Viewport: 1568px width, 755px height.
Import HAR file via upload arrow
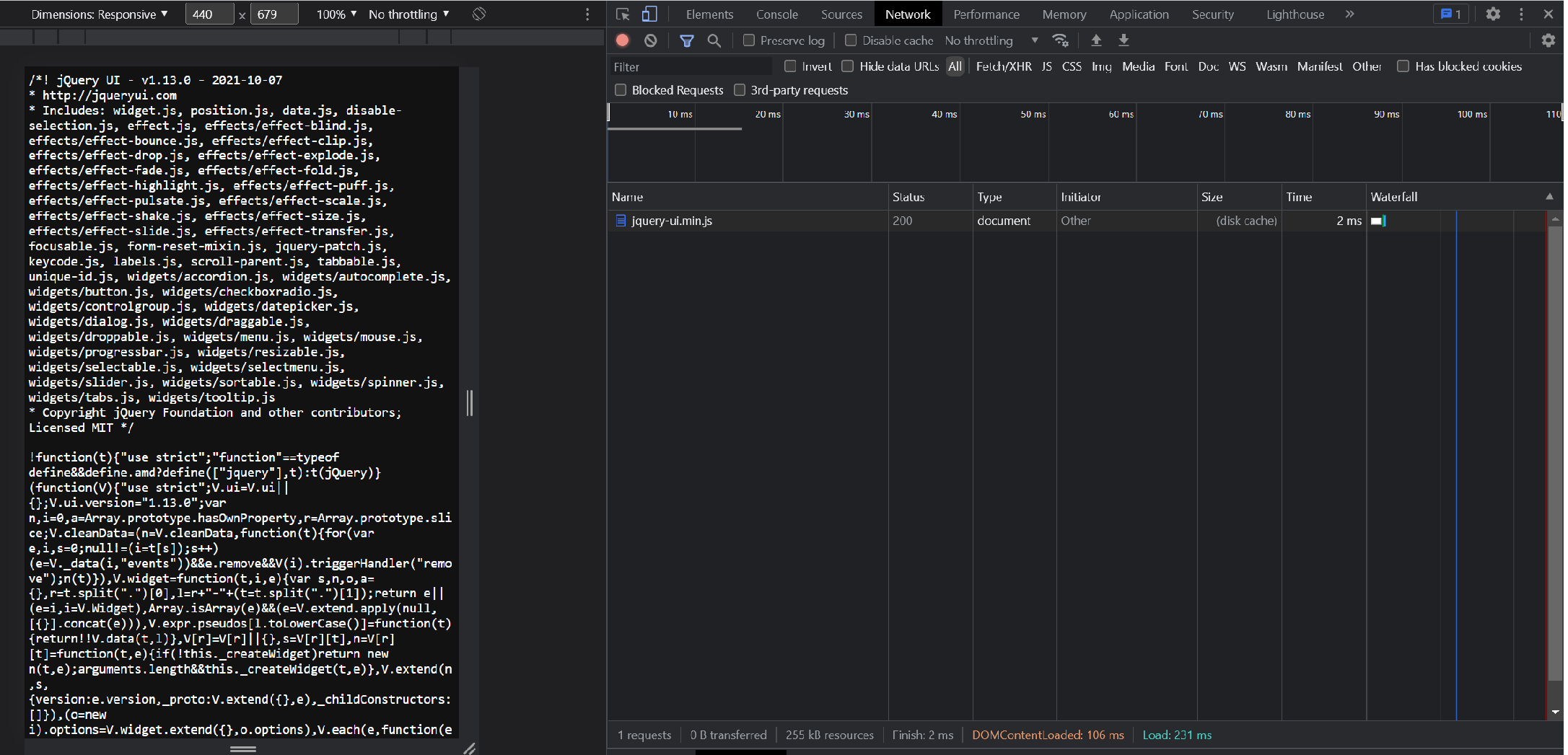(x=1096, y=40)
